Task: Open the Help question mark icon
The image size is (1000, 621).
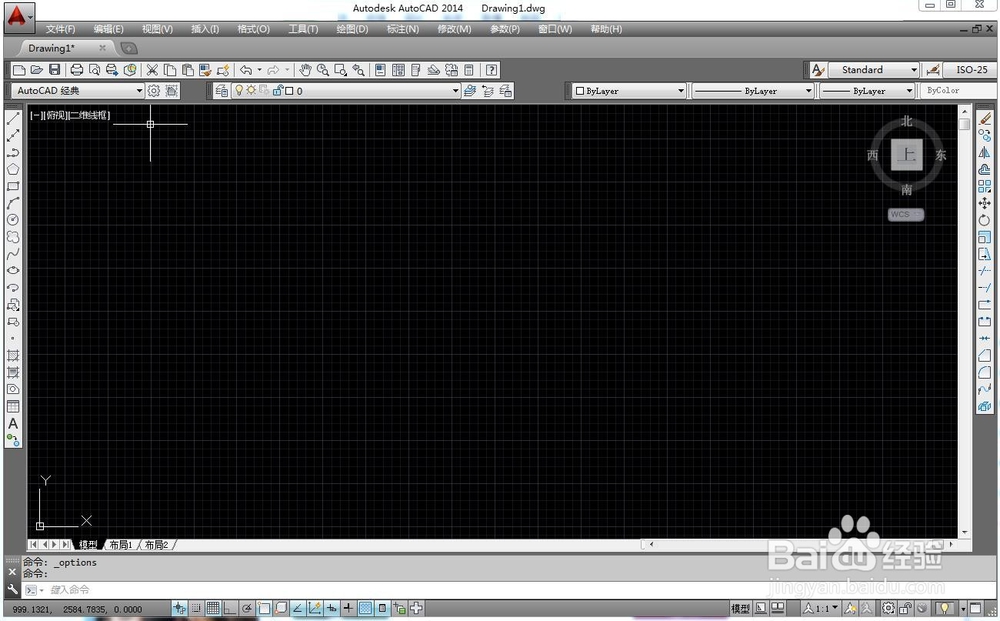Action: (x=491, y=70)
